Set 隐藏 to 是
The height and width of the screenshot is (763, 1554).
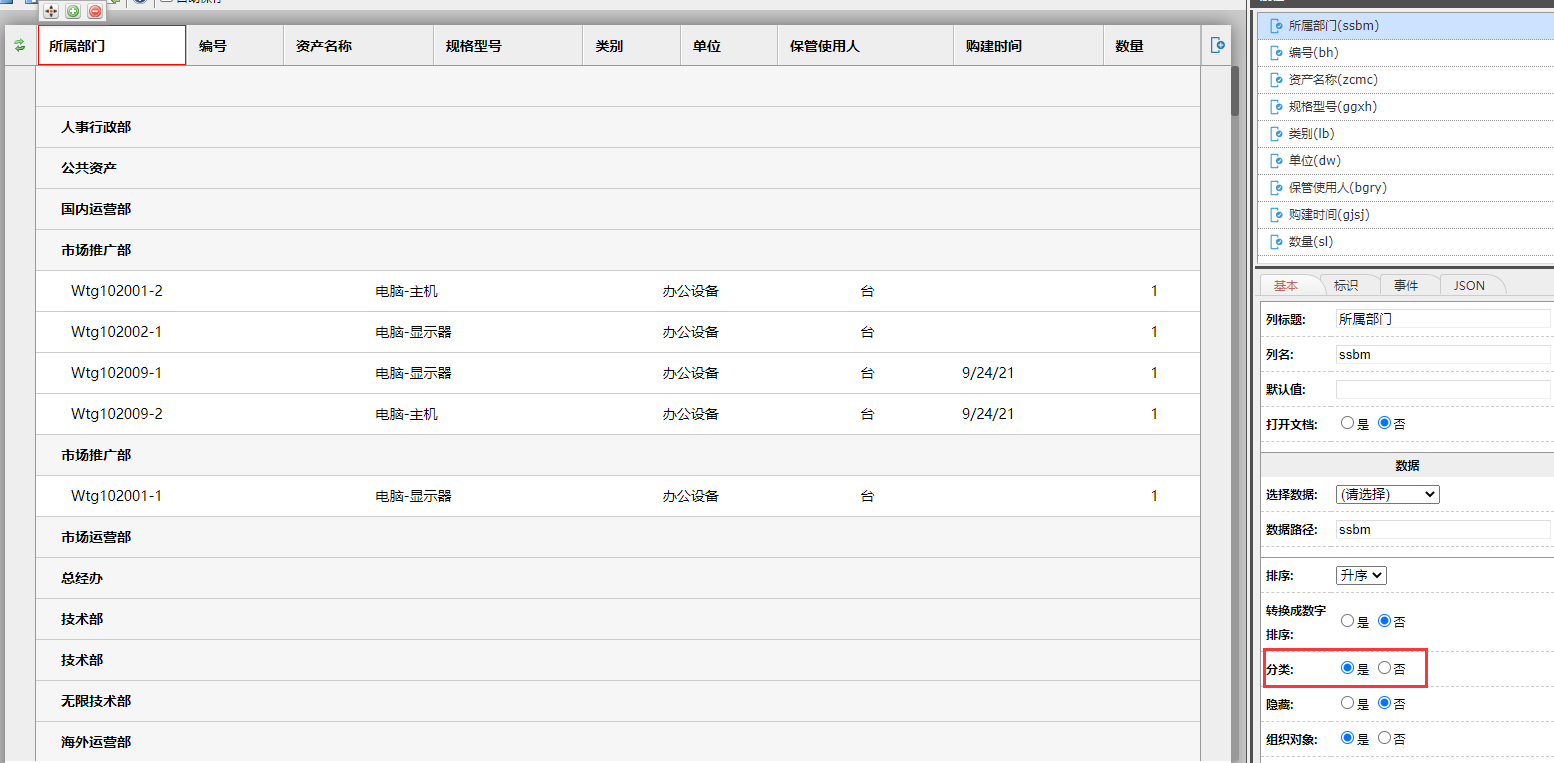[x=1347, y=703]
